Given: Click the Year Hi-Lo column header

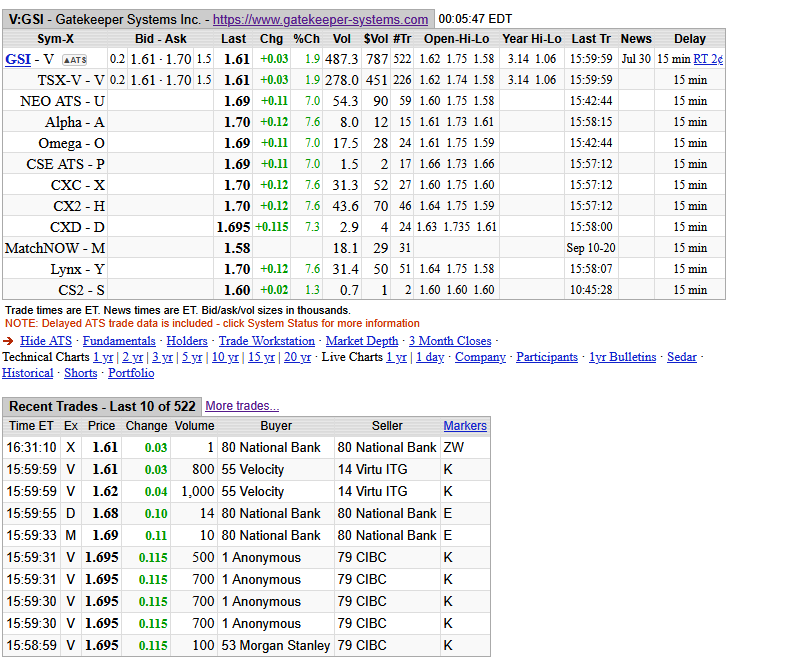Looking at the screenshot, I should [532, 39].
